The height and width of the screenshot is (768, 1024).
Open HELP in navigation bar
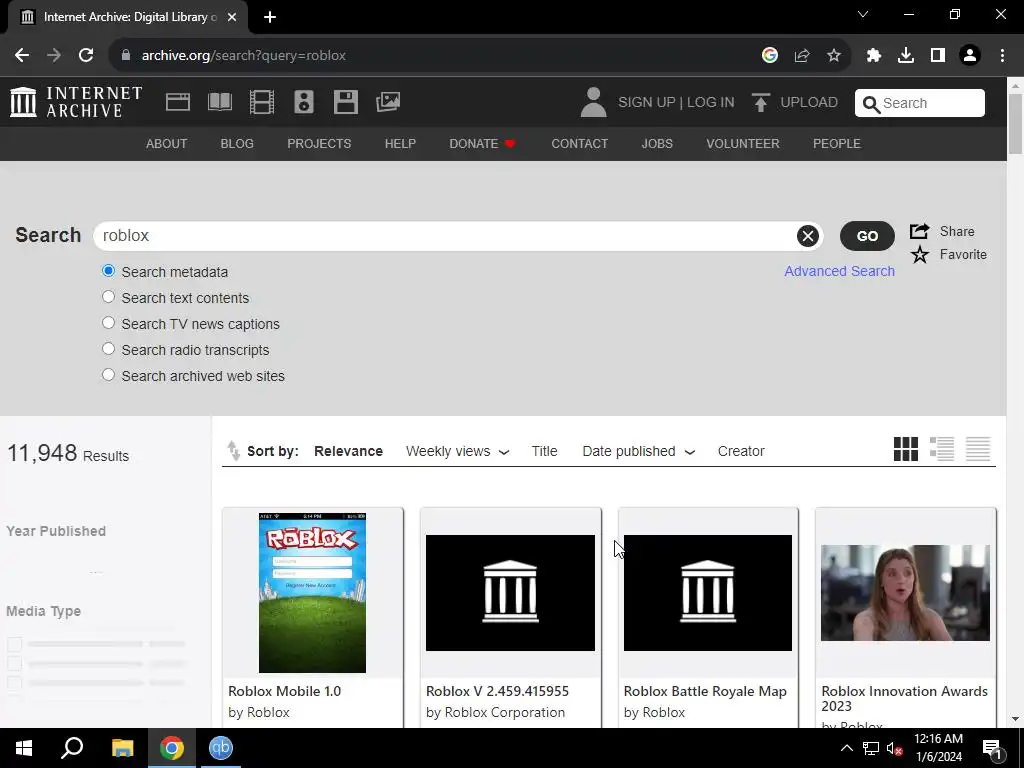[x=400, y=144]
